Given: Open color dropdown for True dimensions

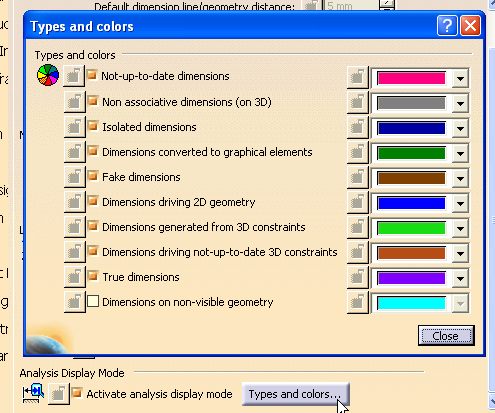Looking at the screenshot, I should 460,278.
